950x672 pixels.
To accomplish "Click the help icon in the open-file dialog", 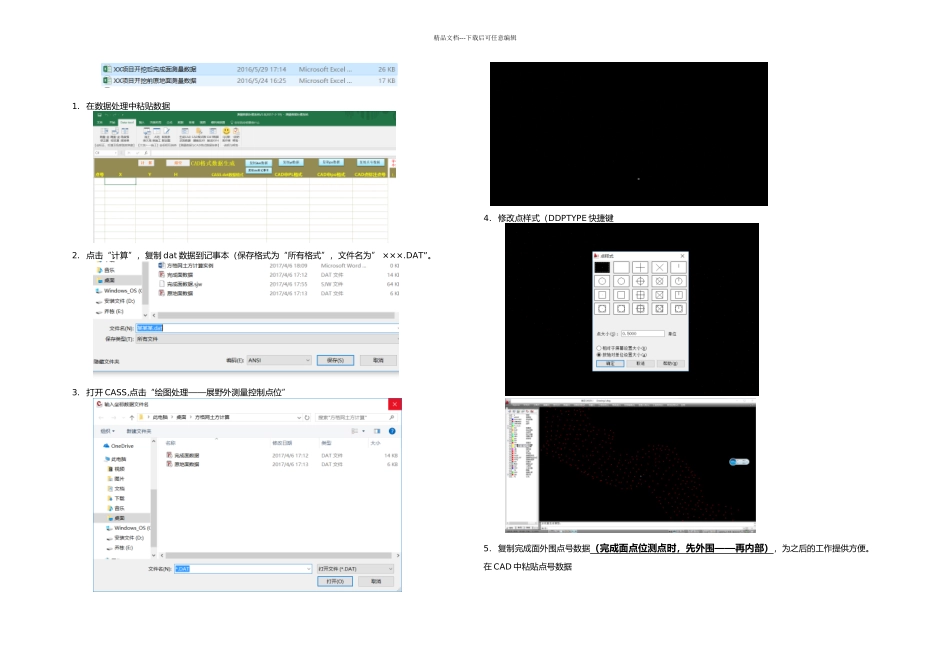I will pyautogui.click(x=392, y=431).
